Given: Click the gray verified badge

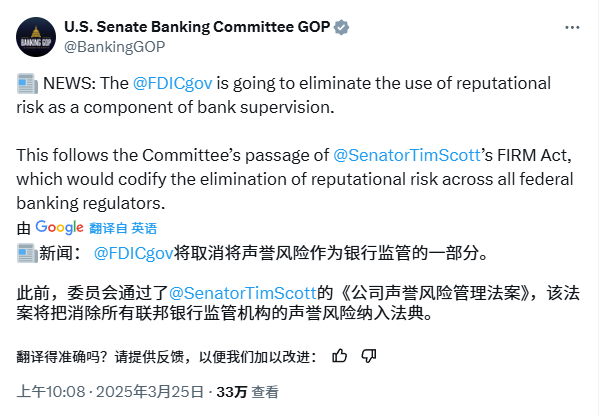Looking at the screenshot, I should [x=342, y=27].
